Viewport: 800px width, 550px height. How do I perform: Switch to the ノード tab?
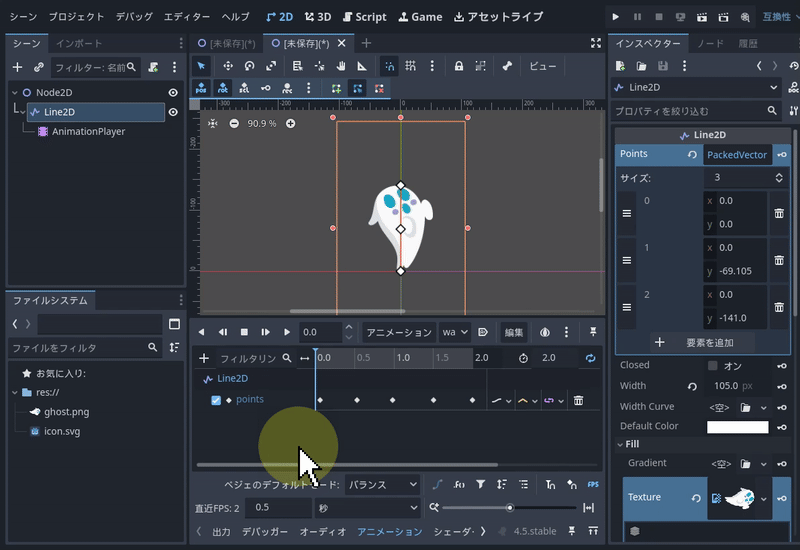tap(710, 43)
